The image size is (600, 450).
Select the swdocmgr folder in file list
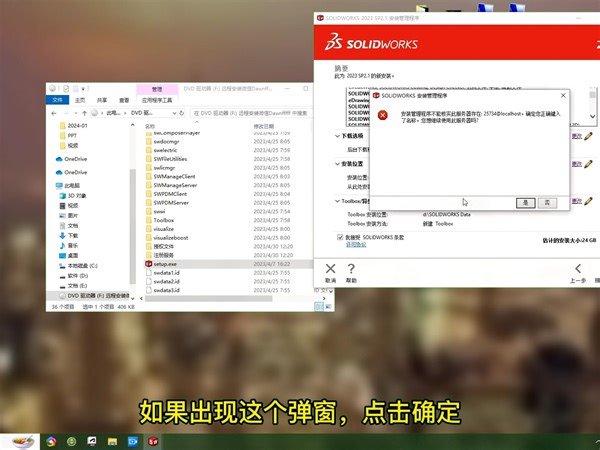pos(162,141)
